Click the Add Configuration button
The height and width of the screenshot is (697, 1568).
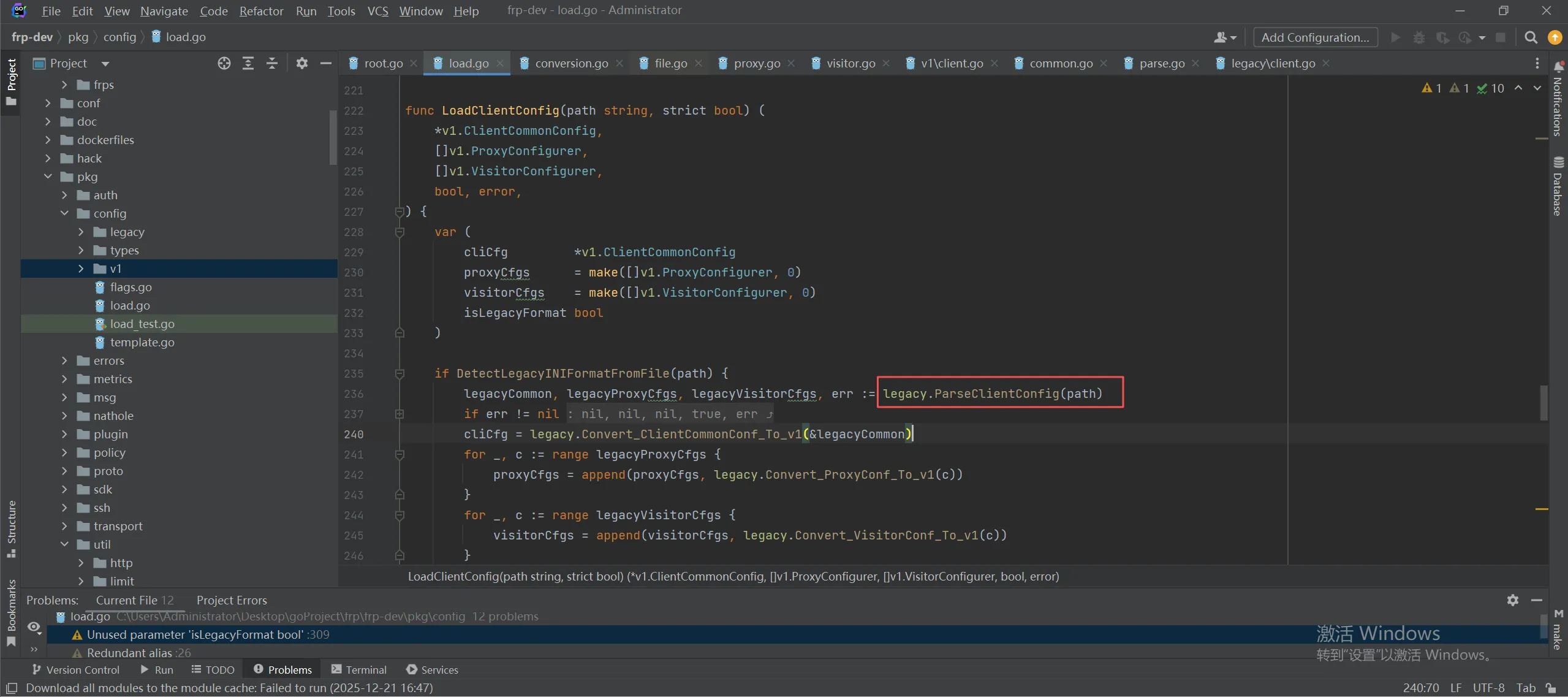(x=1315, y=37)
